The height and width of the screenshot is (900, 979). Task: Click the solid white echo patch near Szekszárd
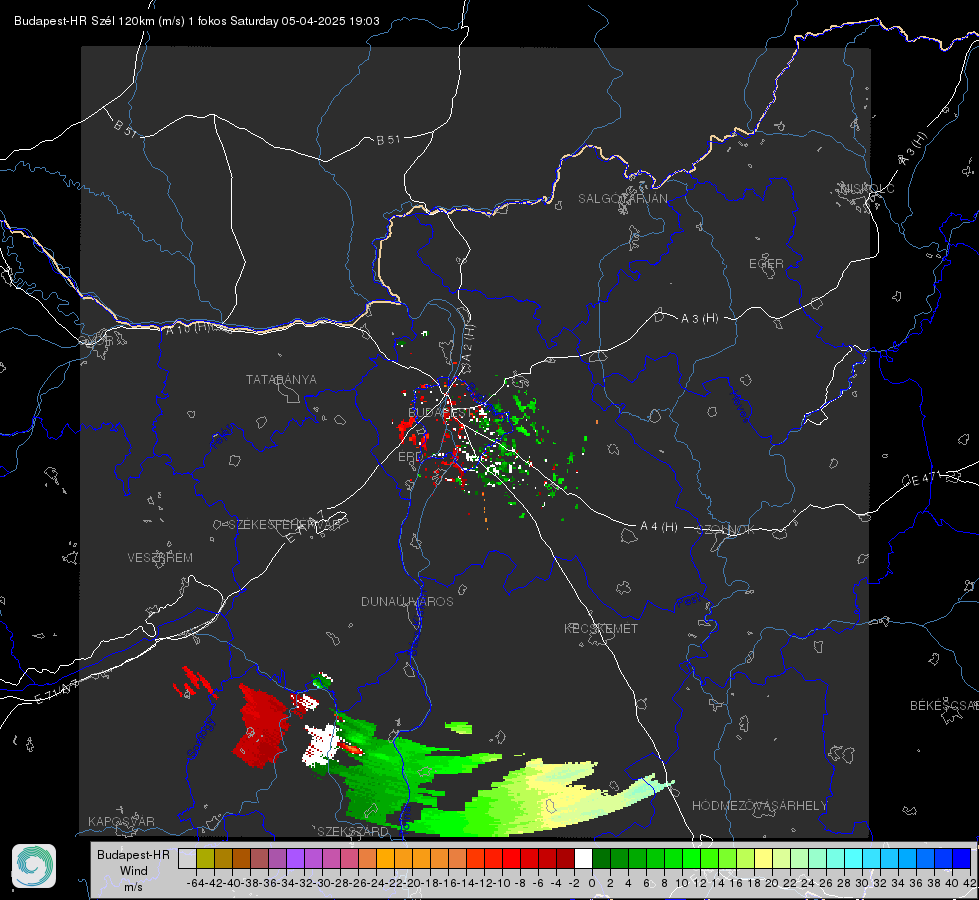tap(321, 744)
